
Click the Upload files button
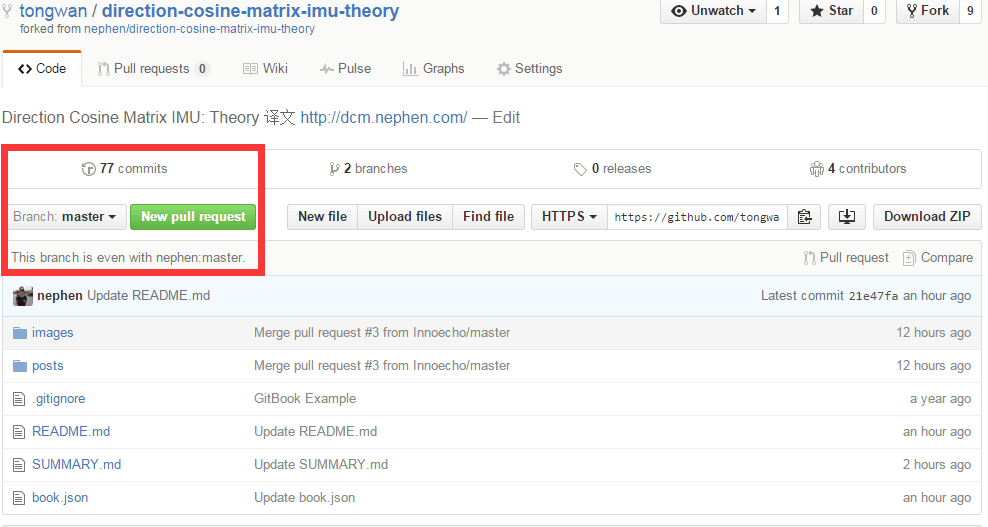[x=405, y=217]
